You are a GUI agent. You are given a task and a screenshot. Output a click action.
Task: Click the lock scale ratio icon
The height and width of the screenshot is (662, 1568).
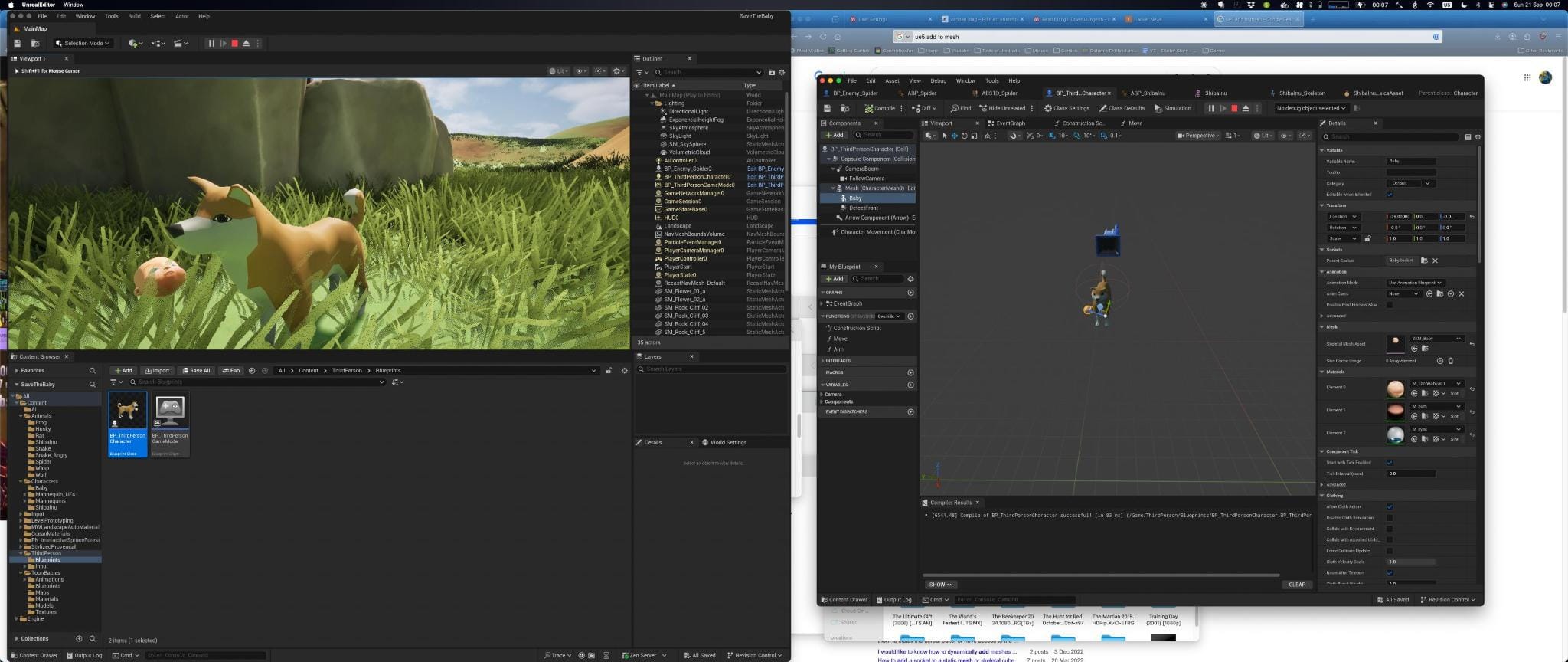tap(1367, 238)
